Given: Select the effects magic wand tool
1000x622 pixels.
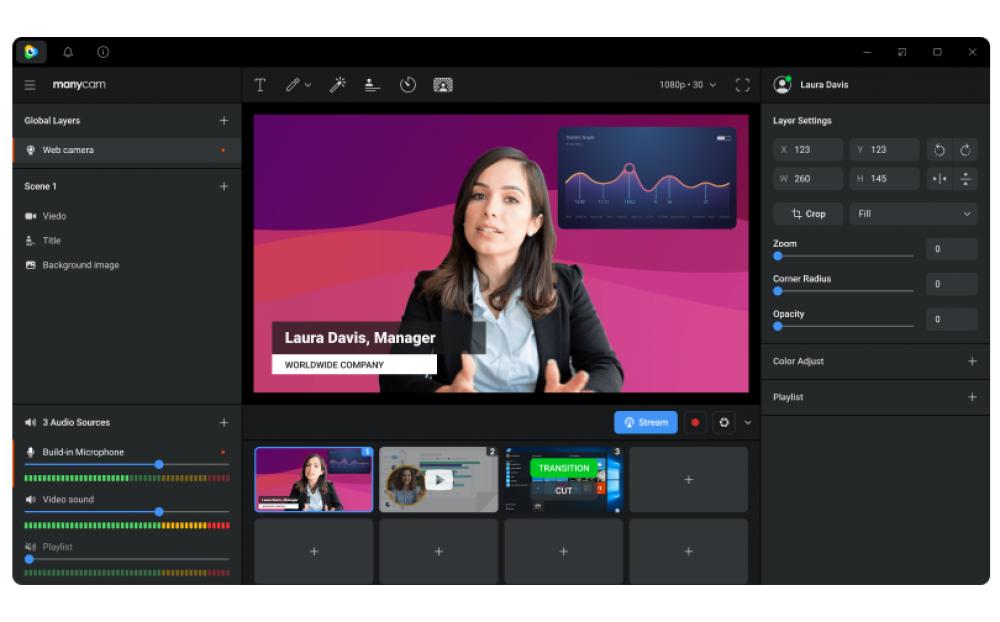Looking at the screenshot, I should [338, 85].
